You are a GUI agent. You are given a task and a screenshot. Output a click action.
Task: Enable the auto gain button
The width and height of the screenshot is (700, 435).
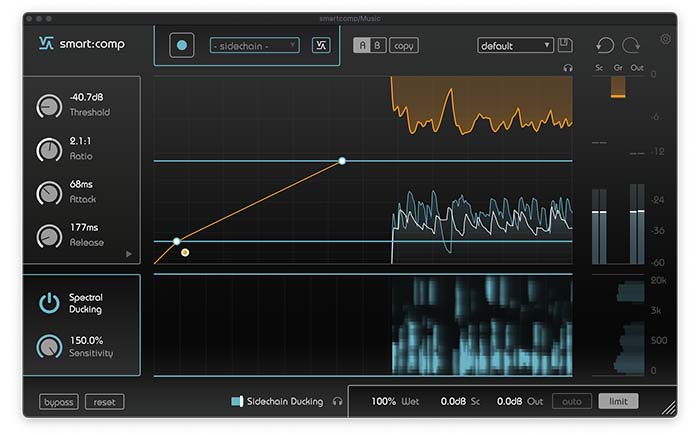pyautogui.click(x=572, y=402)
